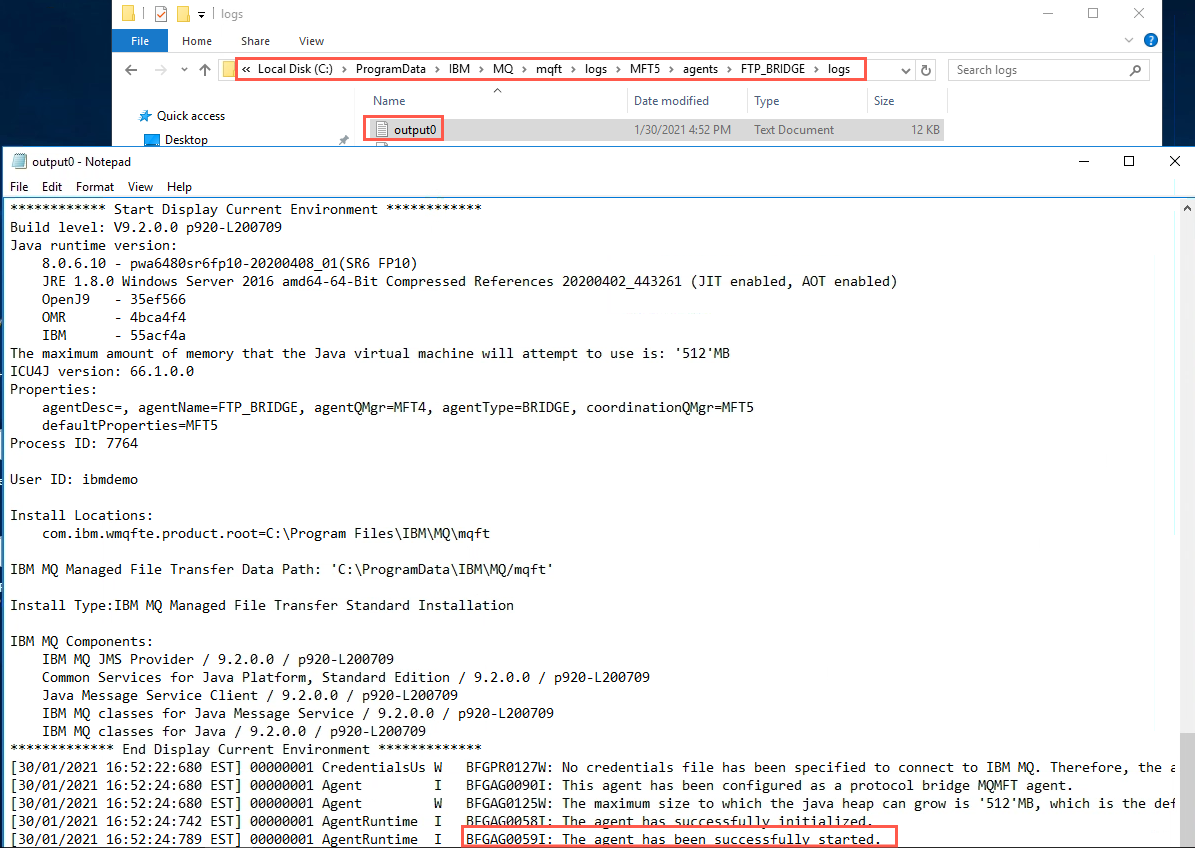
Task: Click the mqft breadcrumb
Action: click(x=549, y=69)
